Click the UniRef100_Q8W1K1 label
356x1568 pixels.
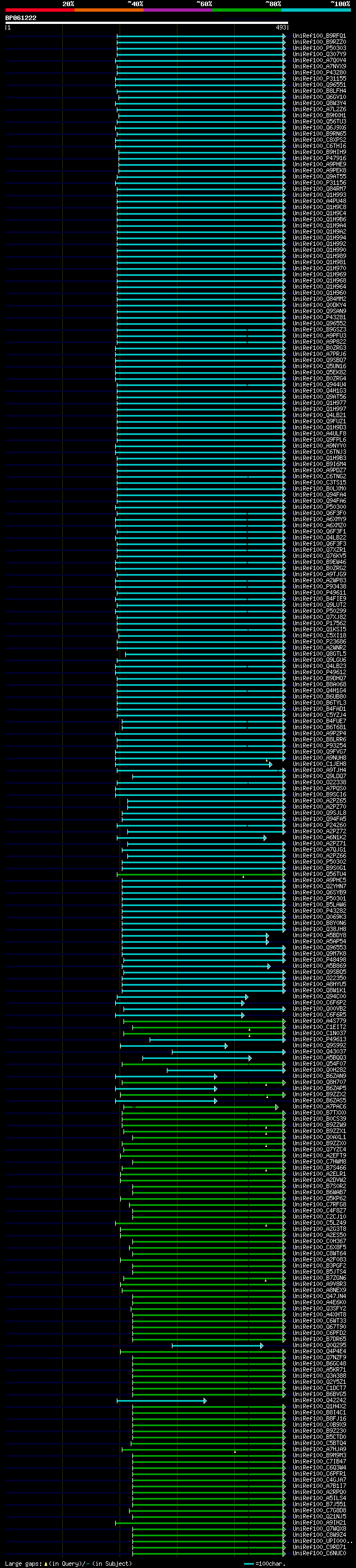319,990
